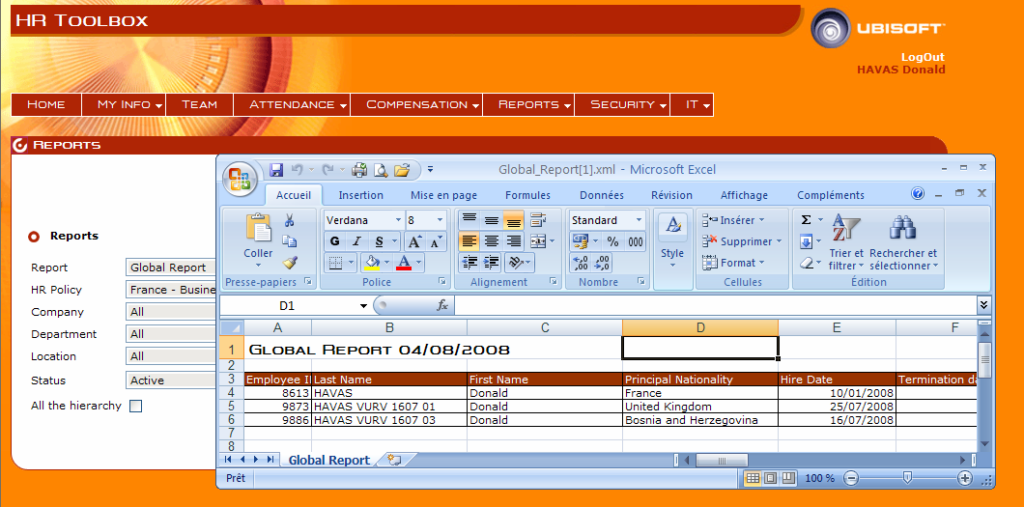Click the Open folder icon in Excel
1024x507 pixels.
tap(402, 170)
